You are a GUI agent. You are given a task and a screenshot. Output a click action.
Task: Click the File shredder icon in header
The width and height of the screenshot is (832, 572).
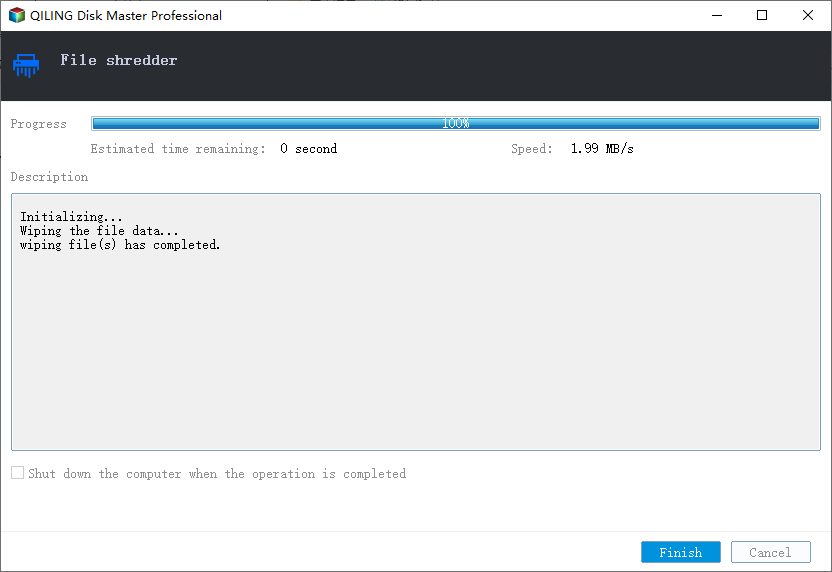coord(25,65)
